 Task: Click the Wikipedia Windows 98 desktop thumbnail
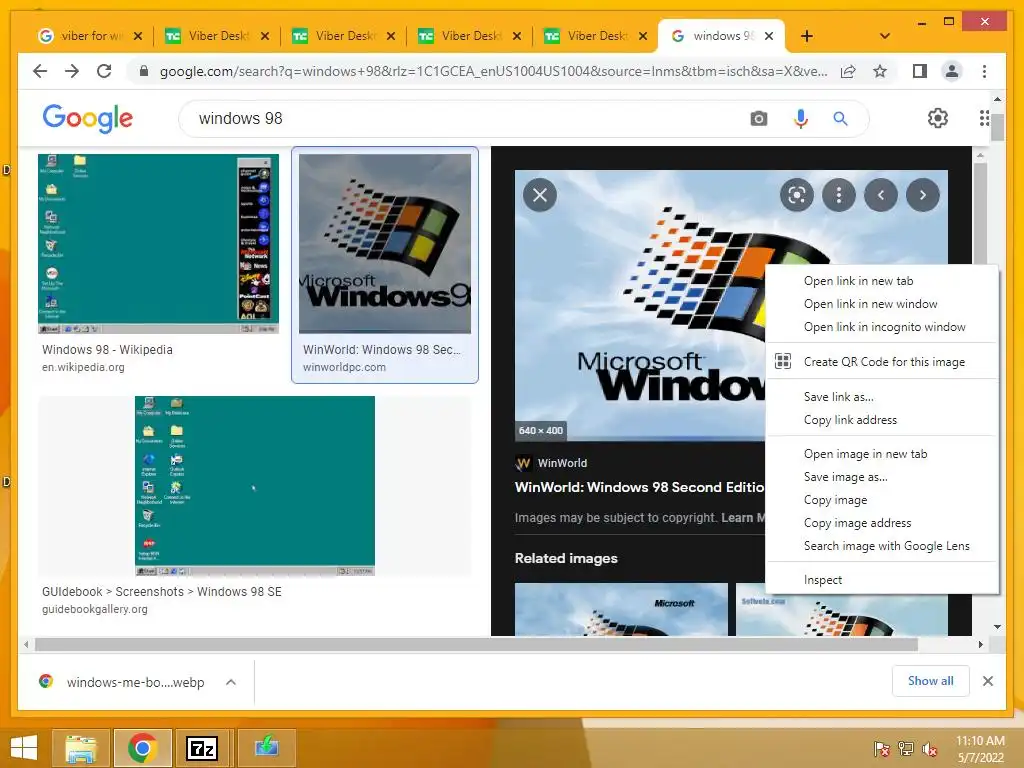(158, 244)
